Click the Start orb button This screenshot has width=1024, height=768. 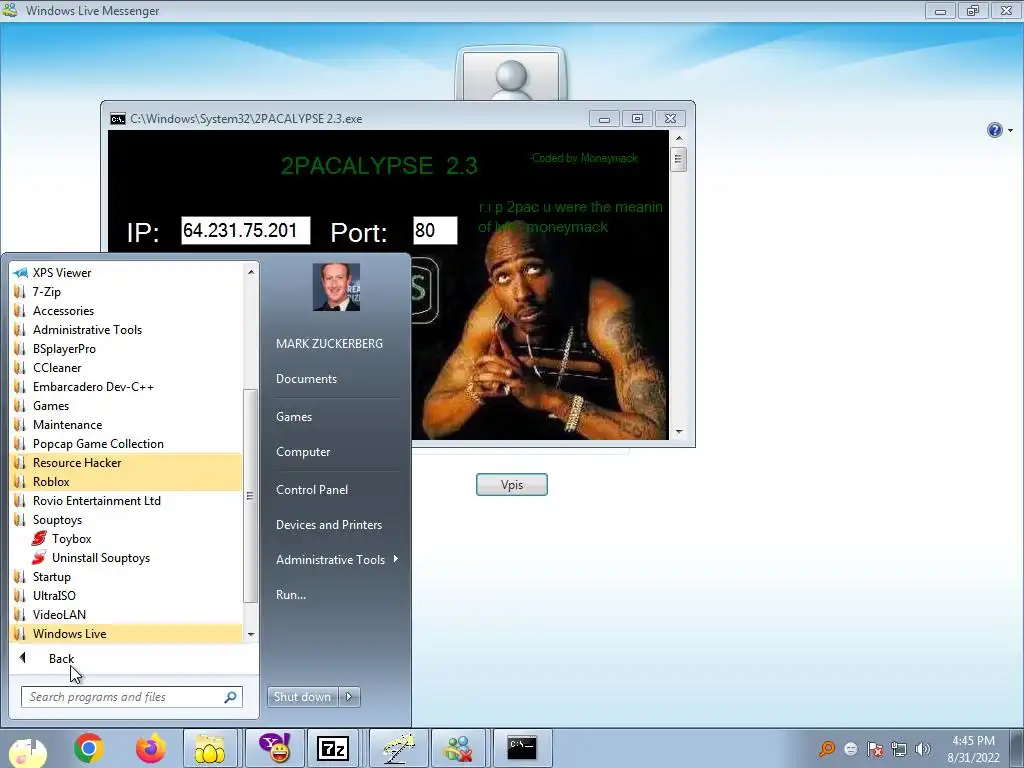[28, 752]
